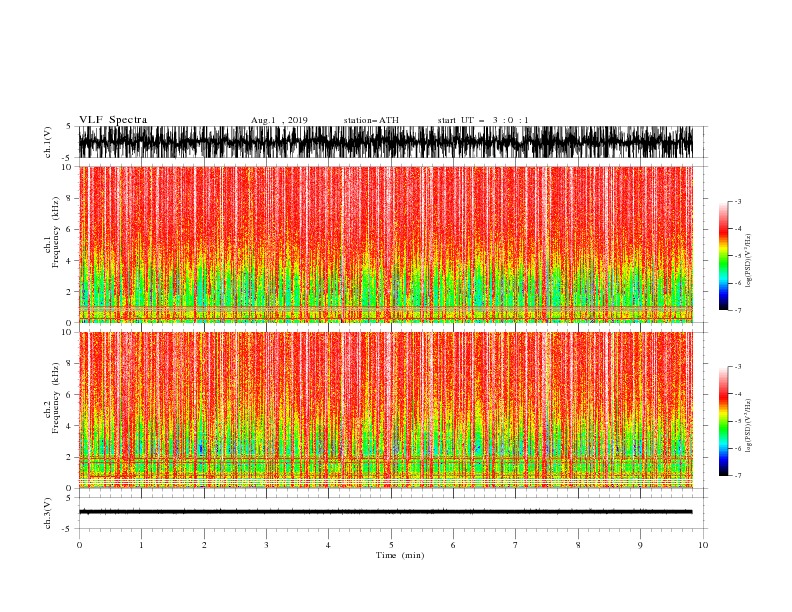Click the "6" frequency tick of ch.2 spectrogram

click(x=70, y=395)
